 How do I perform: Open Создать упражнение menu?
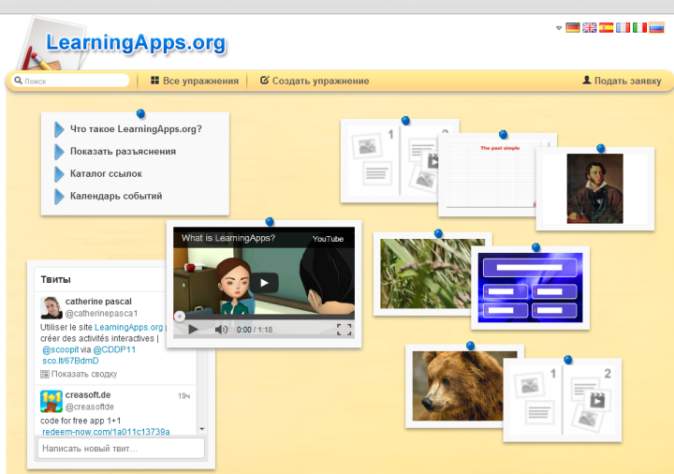coord(315,81)
